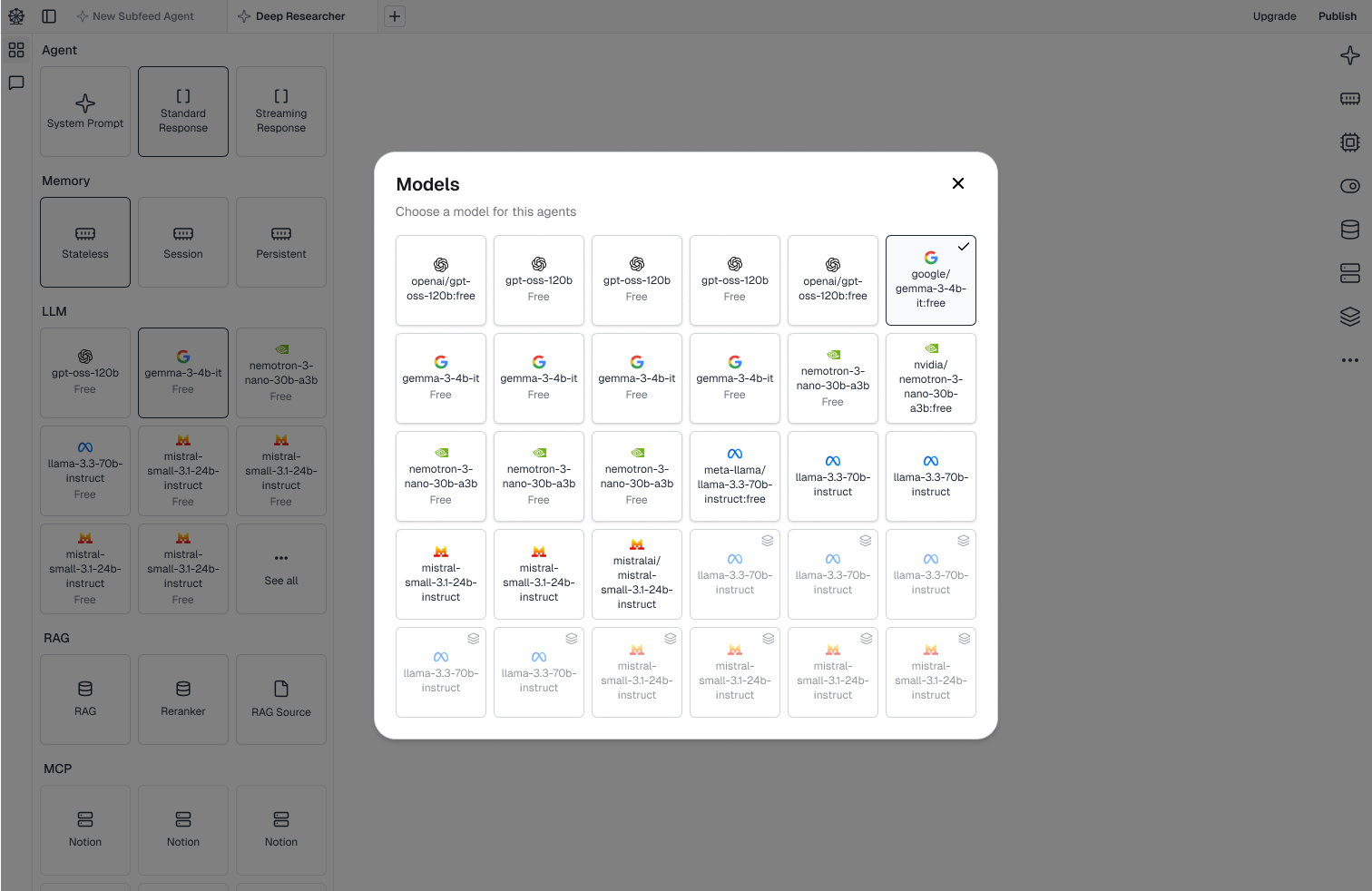1372x891 pixels.
Task: Open the chip processor icon in right sidebar
Action: [1349, 142]
